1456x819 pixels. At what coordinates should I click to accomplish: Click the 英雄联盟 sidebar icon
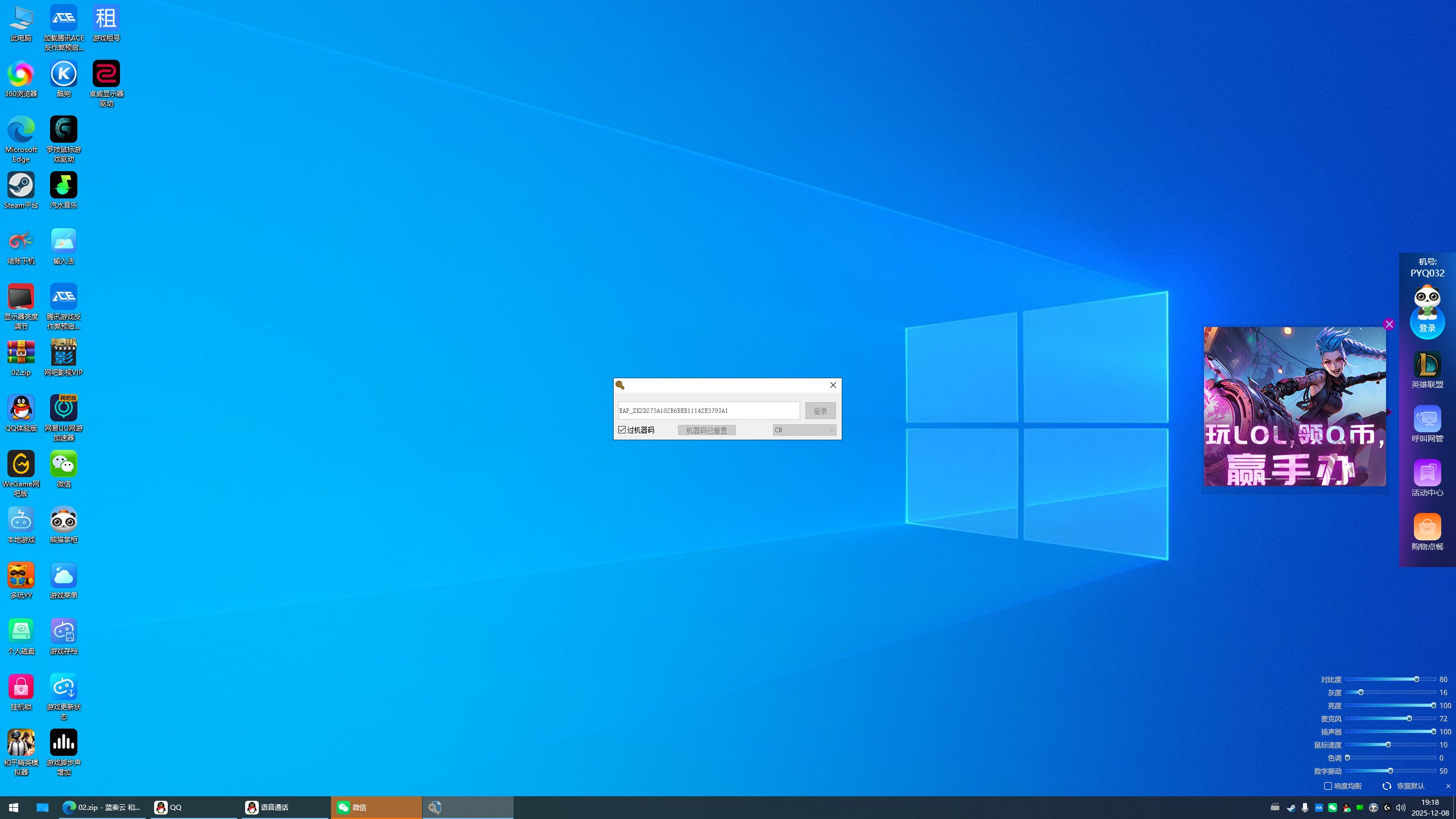pyautogui.click(x=1427, y=365)
